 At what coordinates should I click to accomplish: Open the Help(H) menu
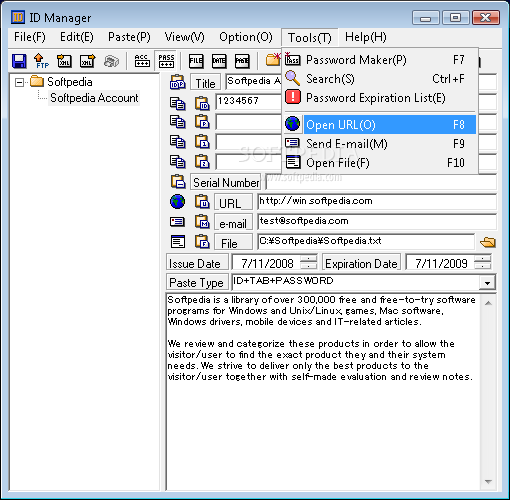(366, 37)
